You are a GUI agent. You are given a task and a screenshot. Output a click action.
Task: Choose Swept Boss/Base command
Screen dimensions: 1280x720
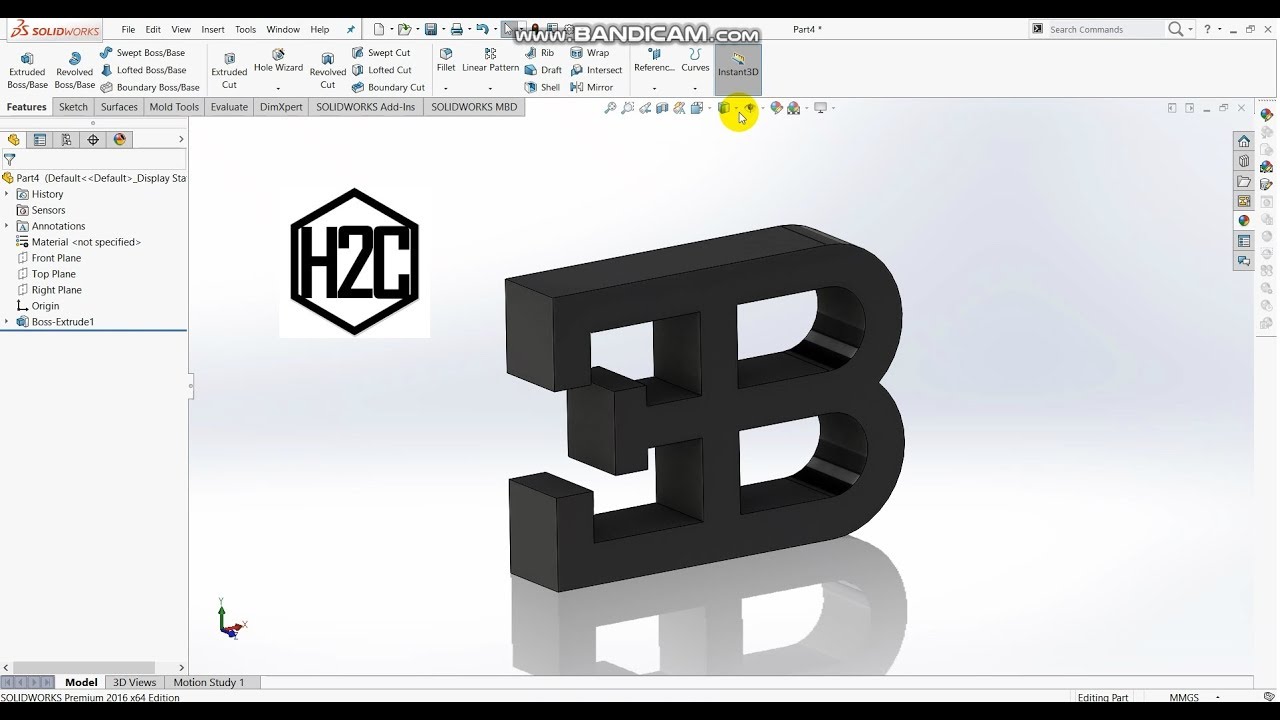[142, 53]
